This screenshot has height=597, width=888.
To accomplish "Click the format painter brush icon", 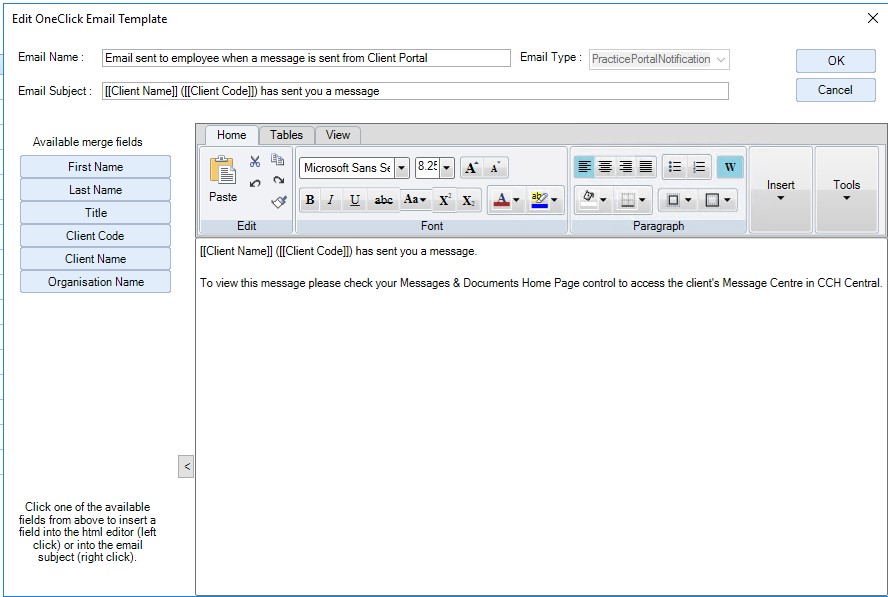I will 279,202.
